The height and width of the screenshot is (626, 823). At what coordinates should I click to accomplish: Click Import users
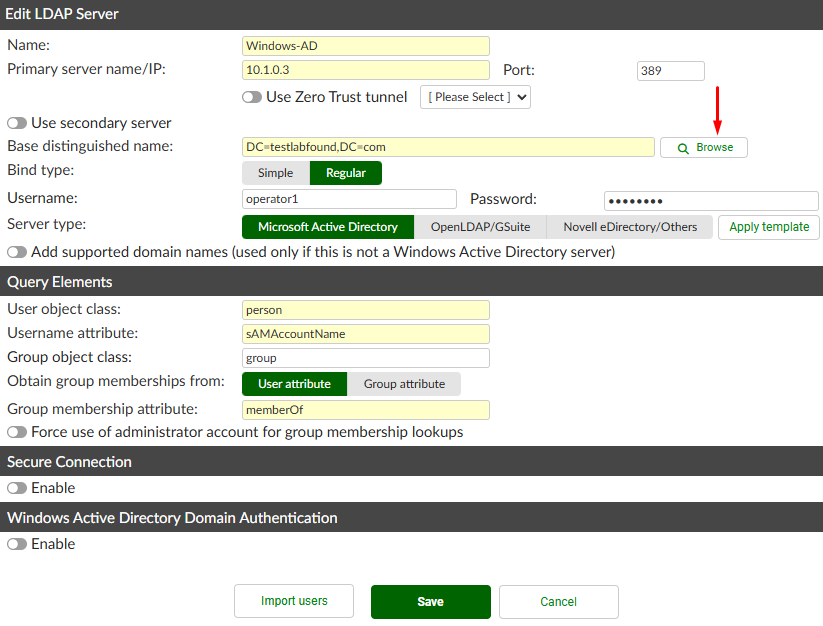[x=293, y=601]
